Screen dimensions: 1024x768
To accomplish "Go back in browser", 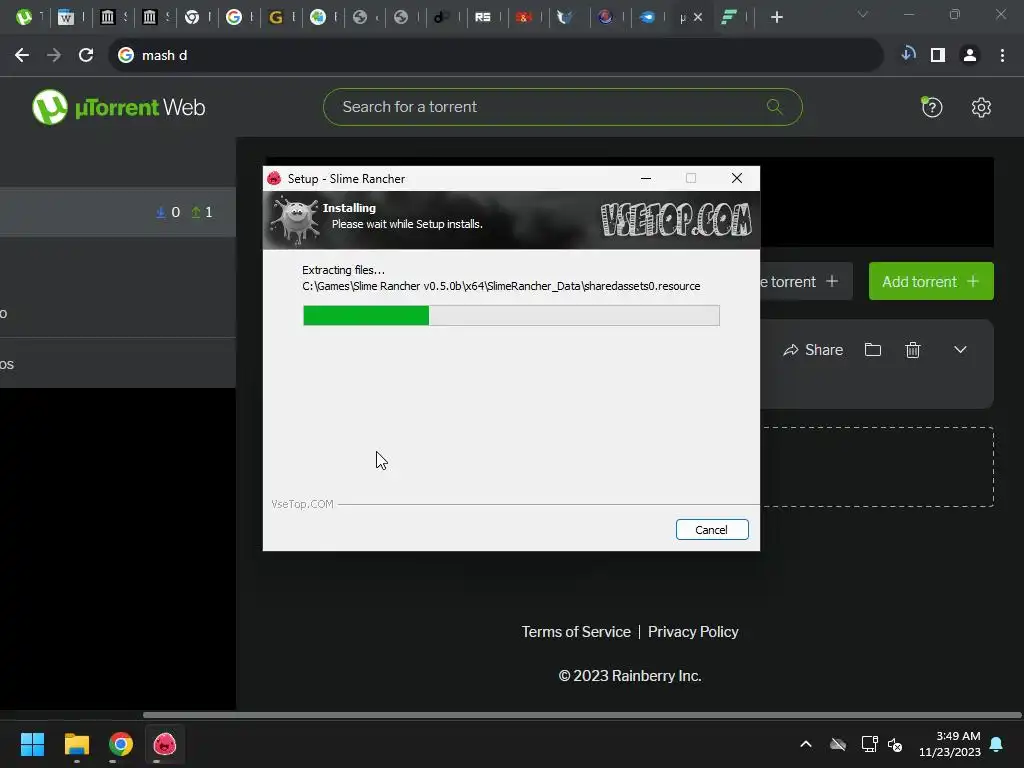I will tap(22, 56).
